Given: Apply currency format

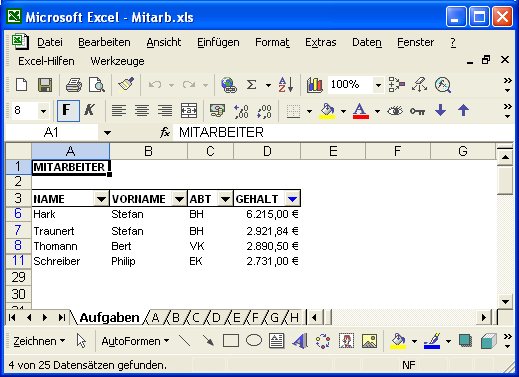Looking at the screenshot, I should (x=217, y=111).
